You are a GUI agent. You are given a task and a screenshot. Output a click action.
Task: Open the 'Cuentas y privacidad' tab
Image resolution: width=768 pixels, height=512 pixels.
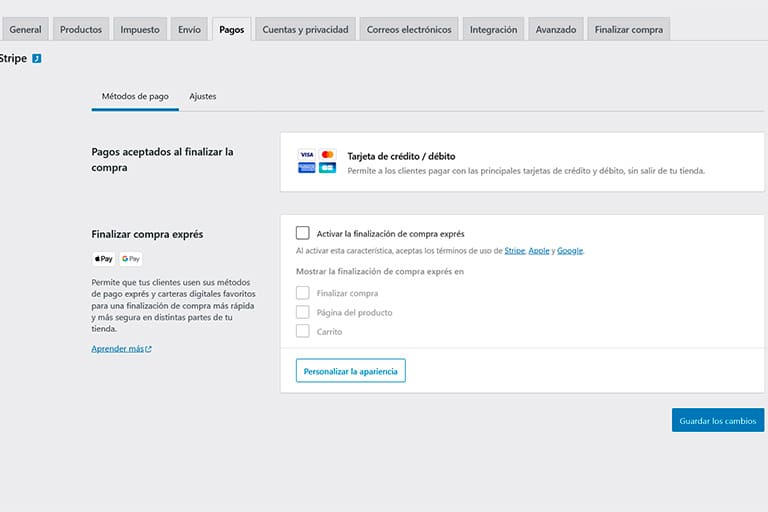point(305,29)
